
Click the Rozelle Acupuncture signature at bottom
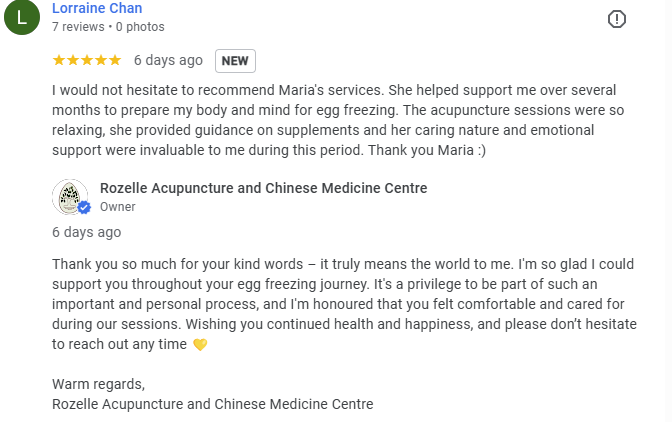pyautogui.click(x=212, y=404)
